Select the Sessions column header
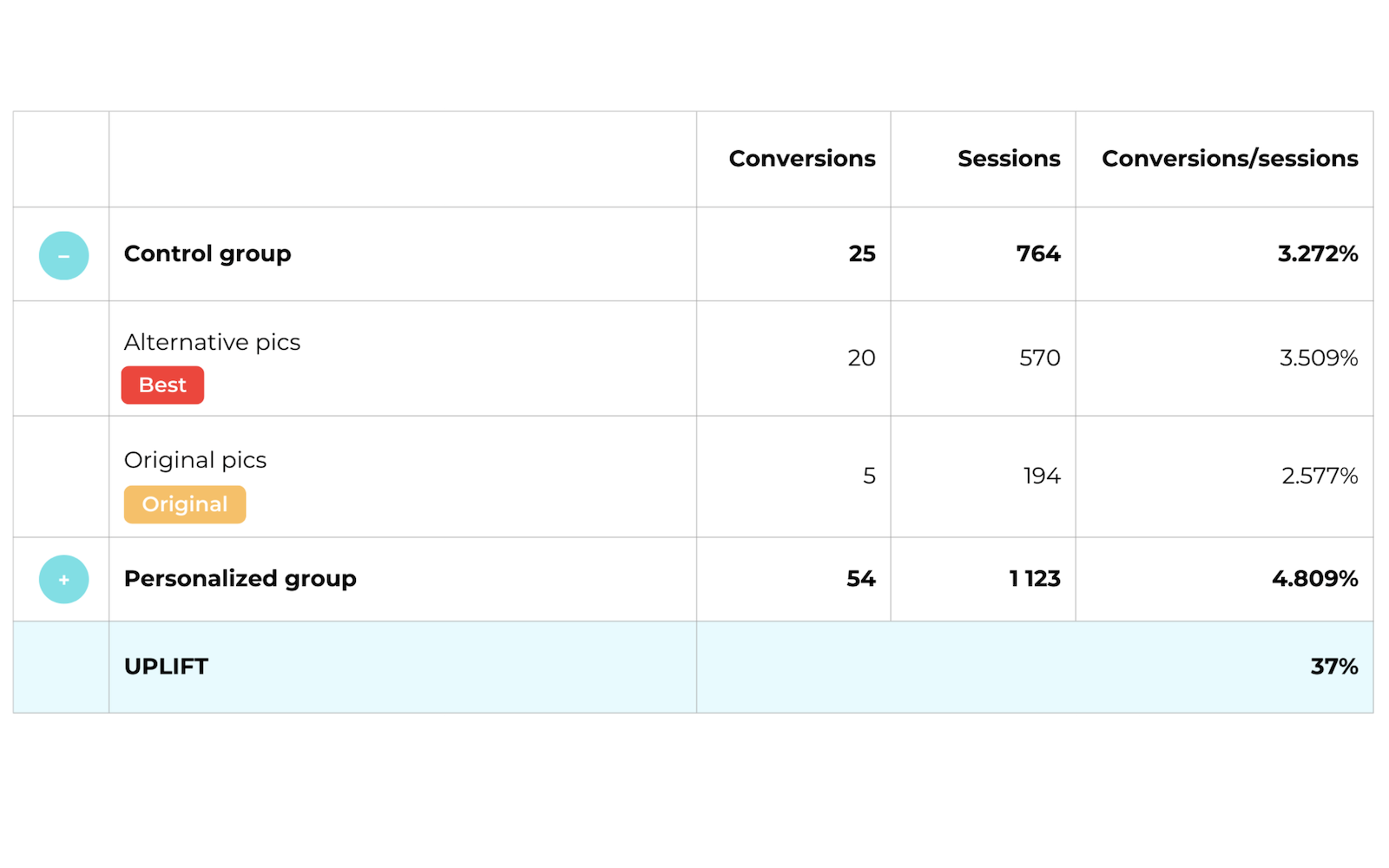Image resolution: width=1389 pixels, height=868 pixels. tap(1009, 159)
